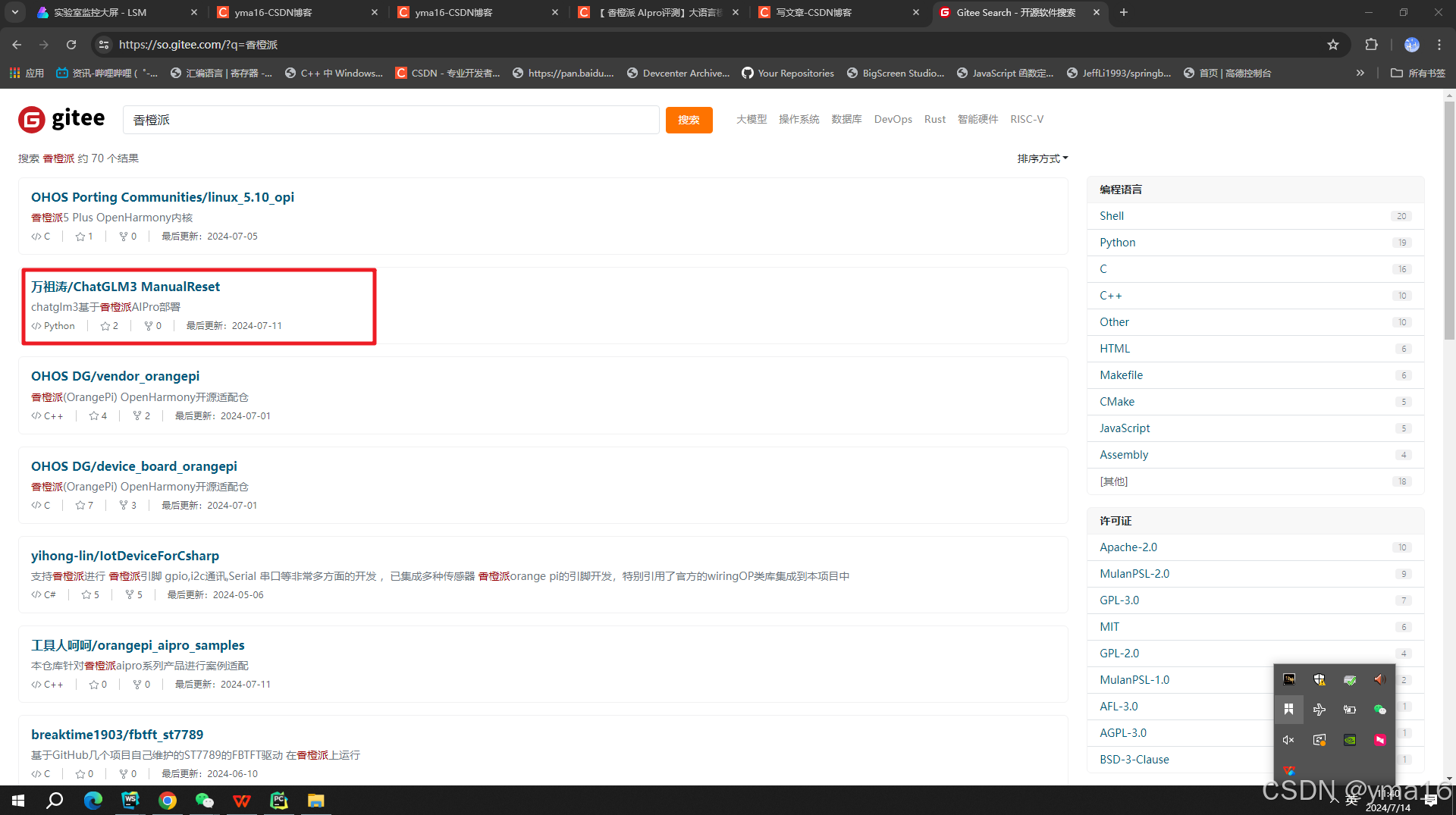Screen dimensions: 1456x815
Task: Open the Chrome profile avatar
Action: coord(1411,45)
